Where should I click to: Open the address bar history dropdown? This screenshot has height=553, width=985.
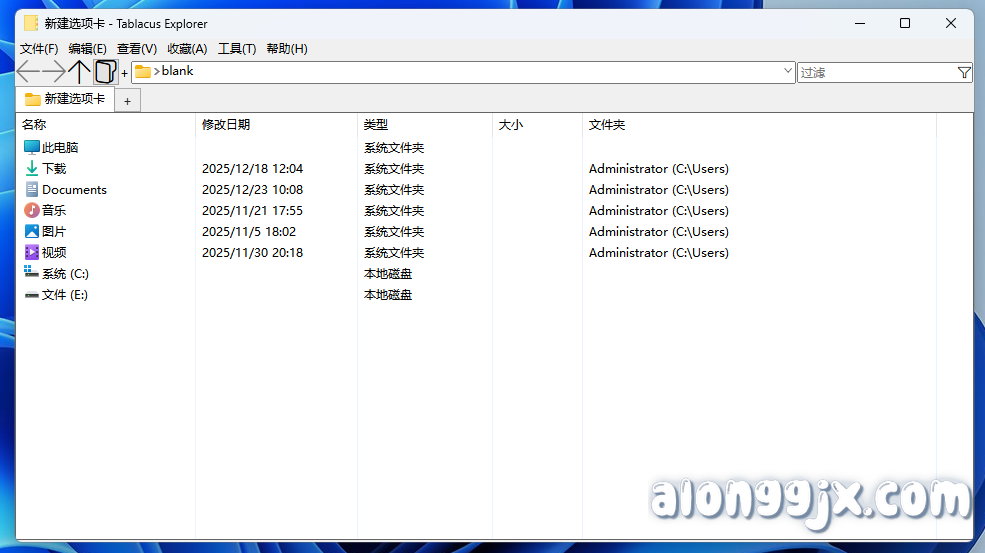pos(788,71)
